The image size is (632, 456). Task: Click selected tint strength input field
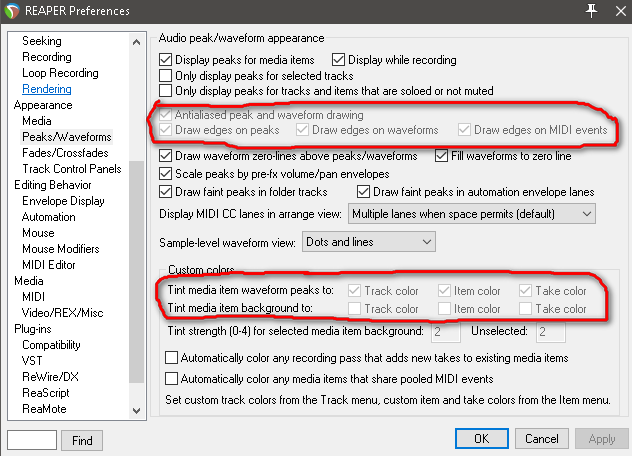(x=446, y=332)
